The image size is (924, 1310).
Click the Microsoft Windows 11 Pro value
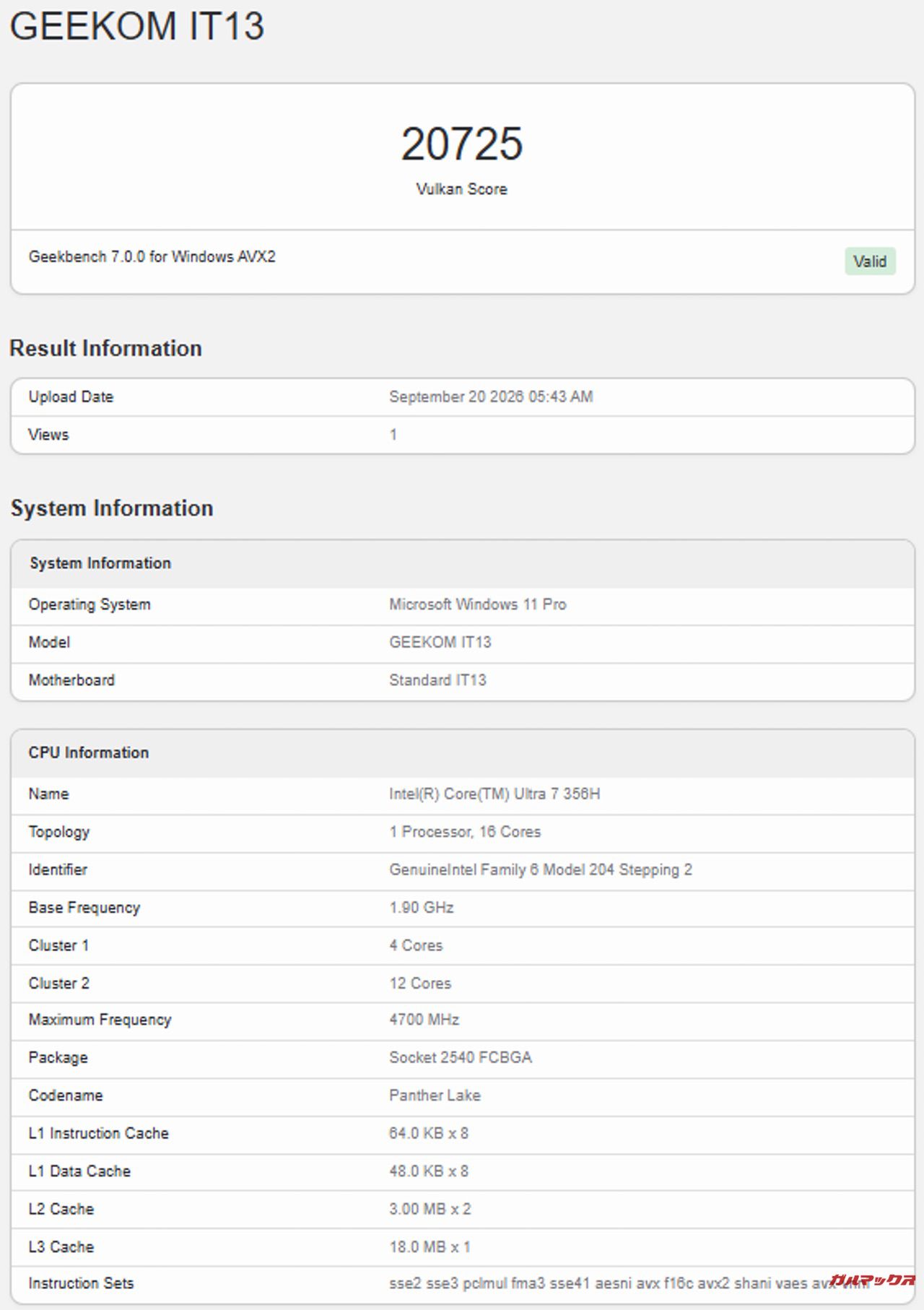tap(478, 604)
